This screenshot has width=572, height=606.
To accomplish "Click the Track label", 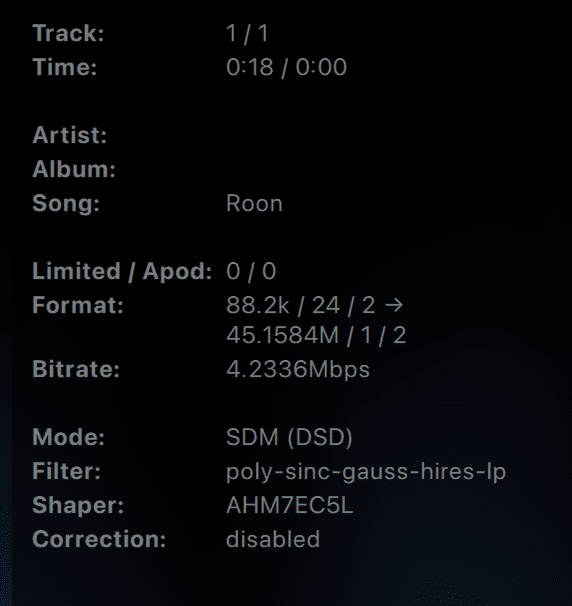I will tap(68, 33).
